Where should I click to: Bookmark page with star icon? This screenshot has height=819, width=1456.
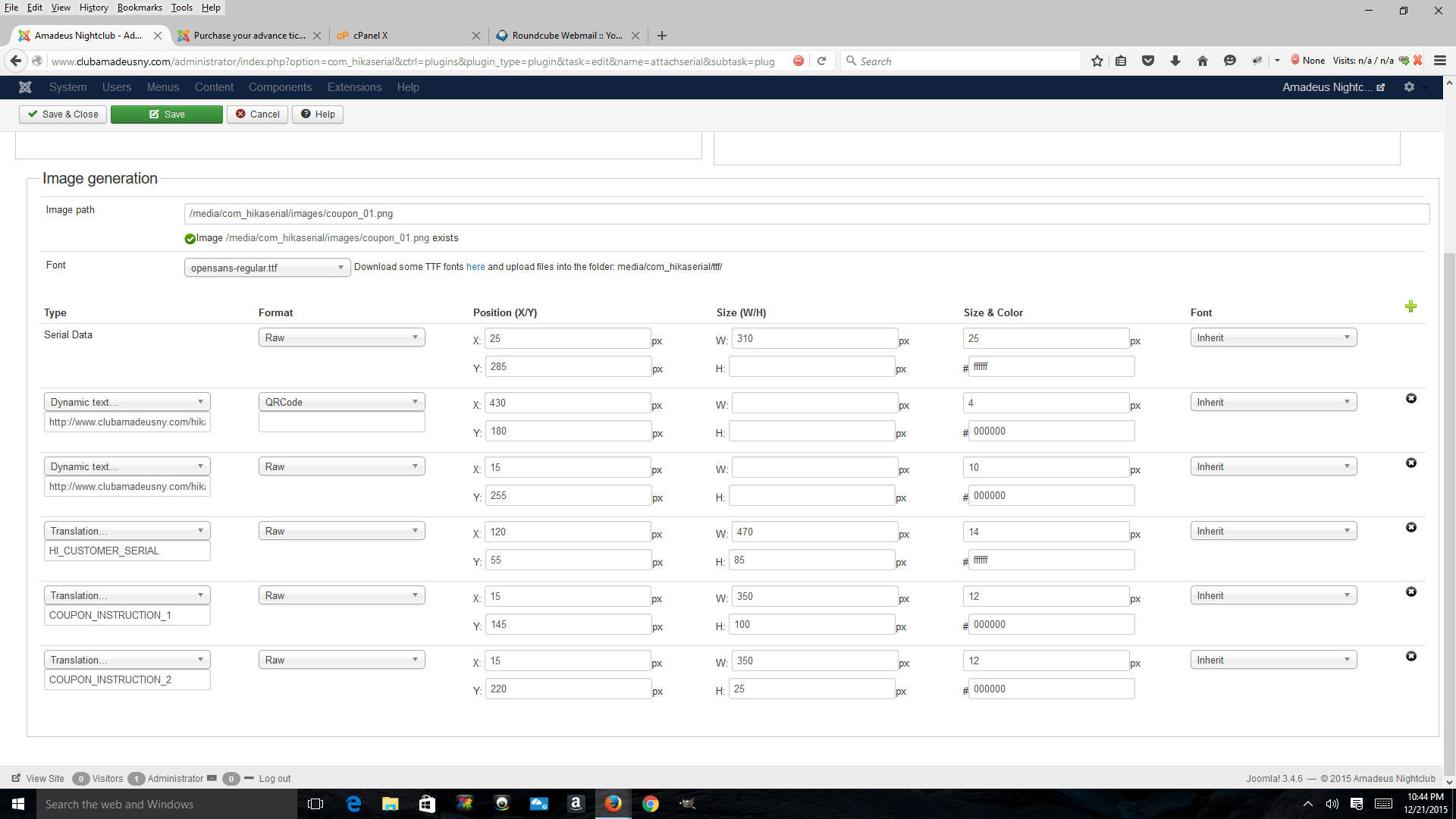click(x=1097, y=61)
